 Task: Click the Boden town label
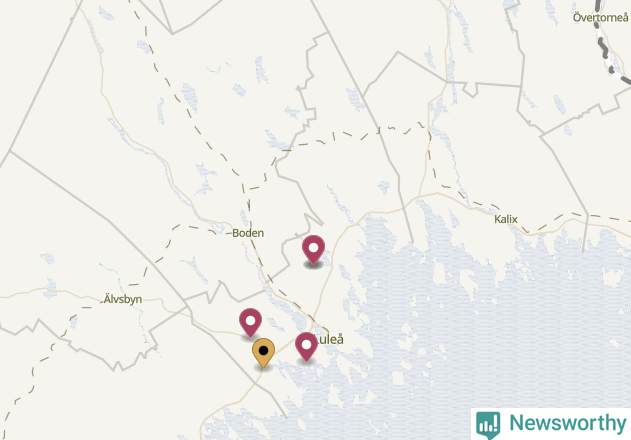point(248,233)
